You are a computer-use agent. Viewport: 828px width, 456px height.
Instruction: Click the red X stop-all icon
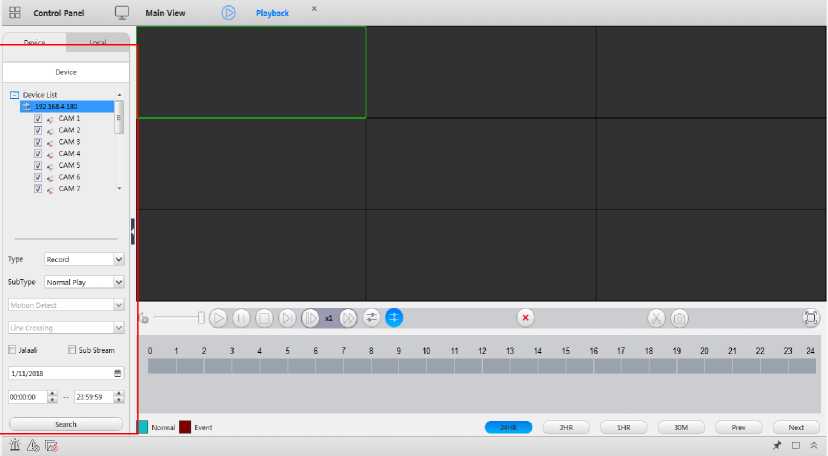point(526,318)
